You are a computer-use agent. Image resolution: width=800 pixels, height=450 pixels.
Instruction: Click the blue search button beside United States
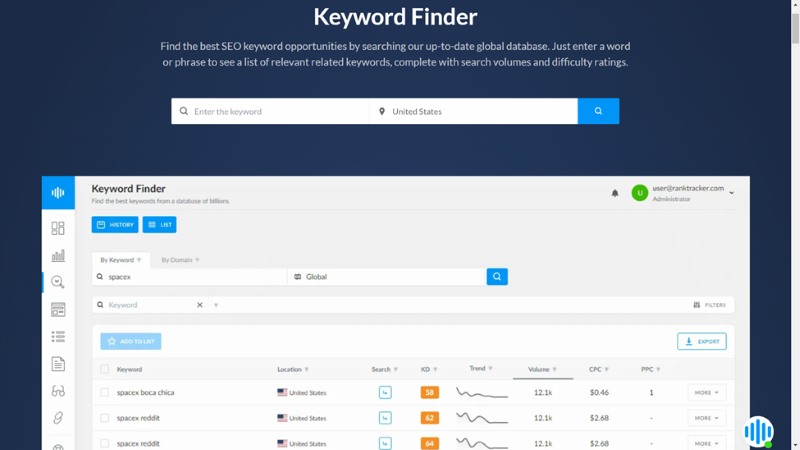(x=598, y=111)
